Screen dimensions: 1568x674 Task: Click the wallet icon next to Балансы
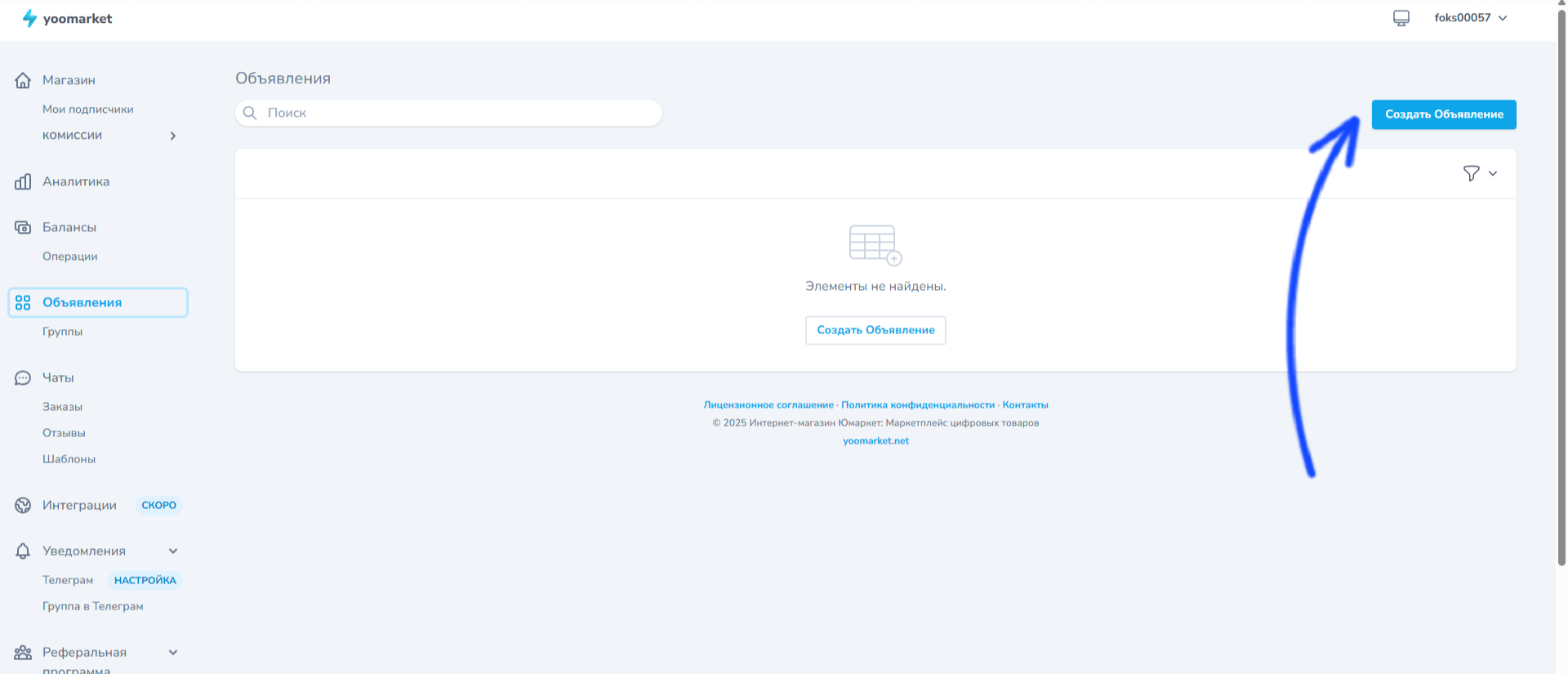(x=23, y=227)
